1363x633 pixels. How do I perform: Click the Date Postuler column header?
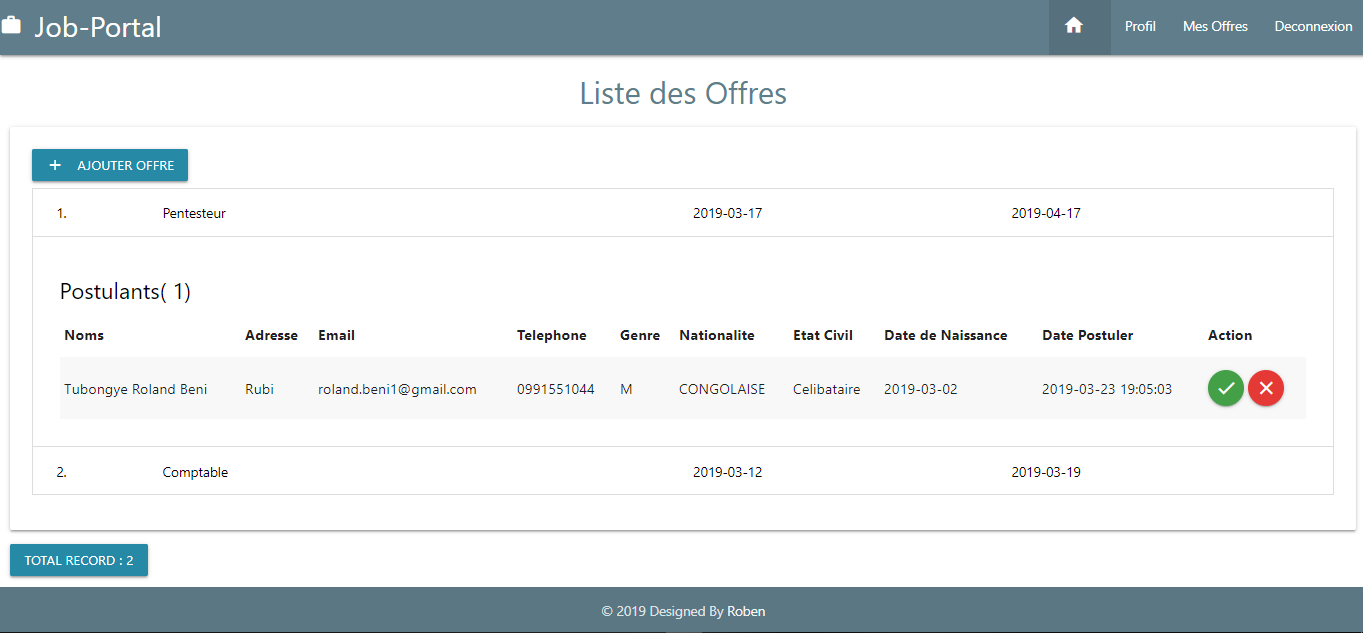pos(1087,335)
